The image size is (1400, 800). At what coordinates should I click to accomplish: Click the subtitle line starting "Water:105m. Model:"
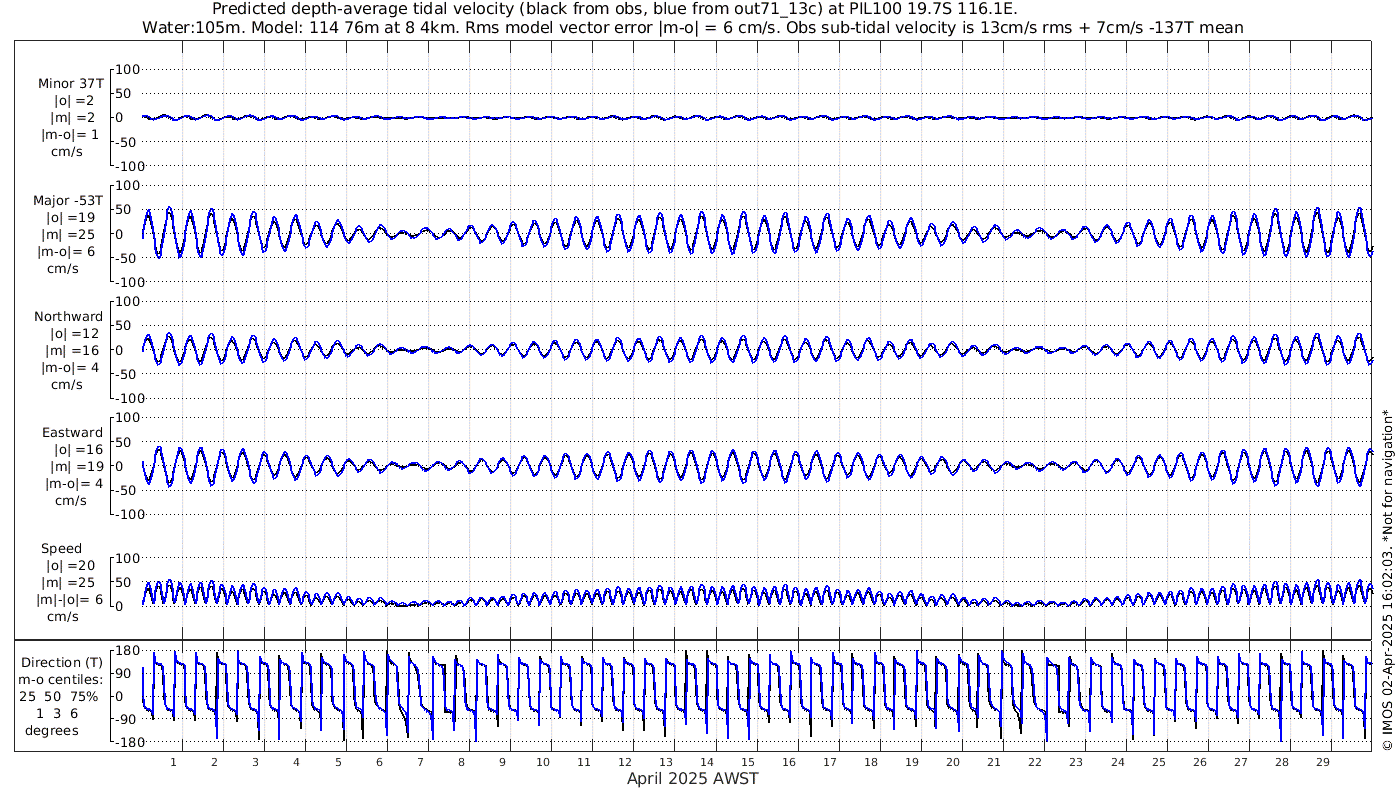[694, 27]
